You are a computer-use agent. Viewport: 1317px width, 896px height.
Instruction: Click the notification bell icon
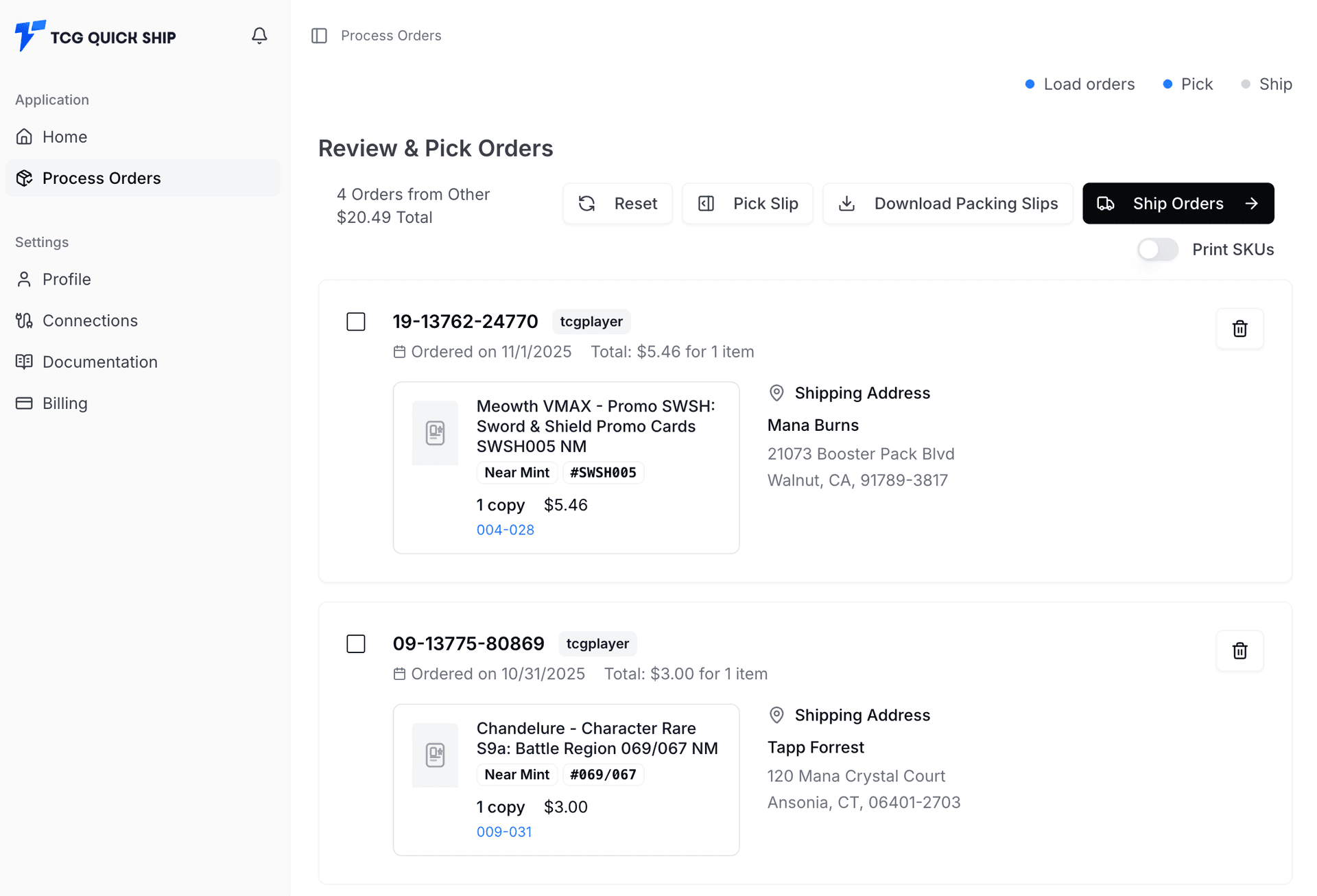[259, 36]
